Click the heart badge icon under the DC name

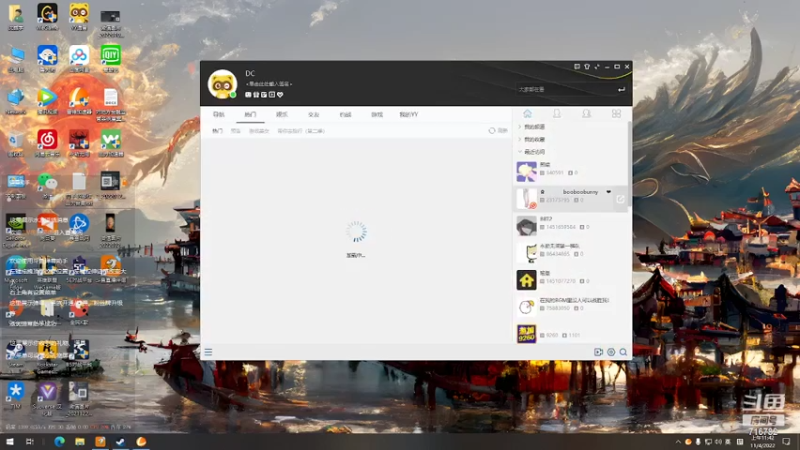click(280, 95)
